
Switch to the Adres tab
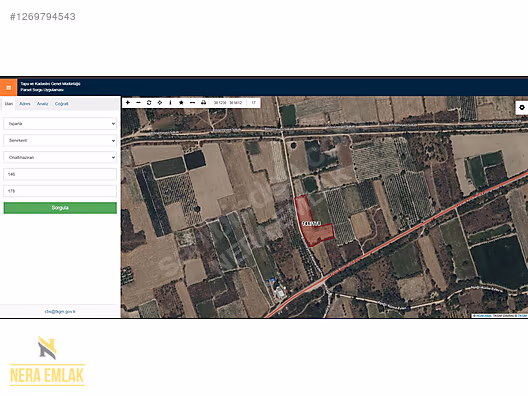pyautogui.click(x=25, y=104)
